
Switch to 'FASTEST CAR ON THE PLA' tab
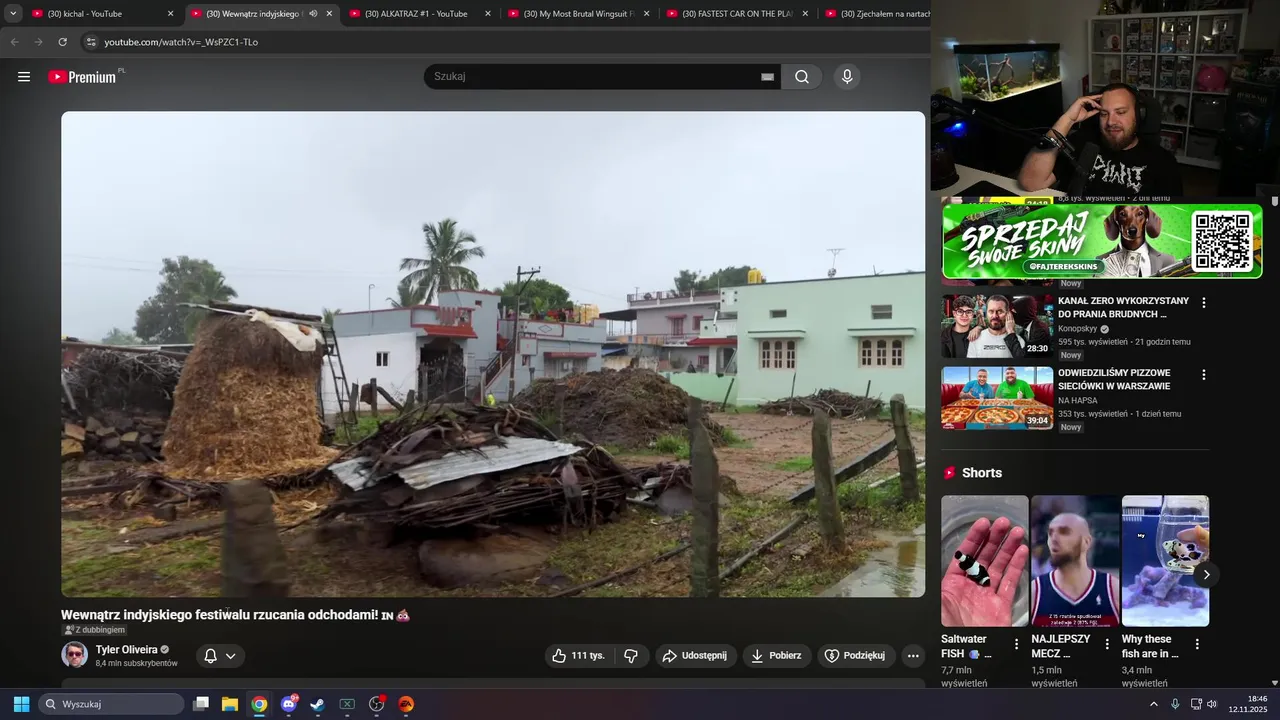735,14
